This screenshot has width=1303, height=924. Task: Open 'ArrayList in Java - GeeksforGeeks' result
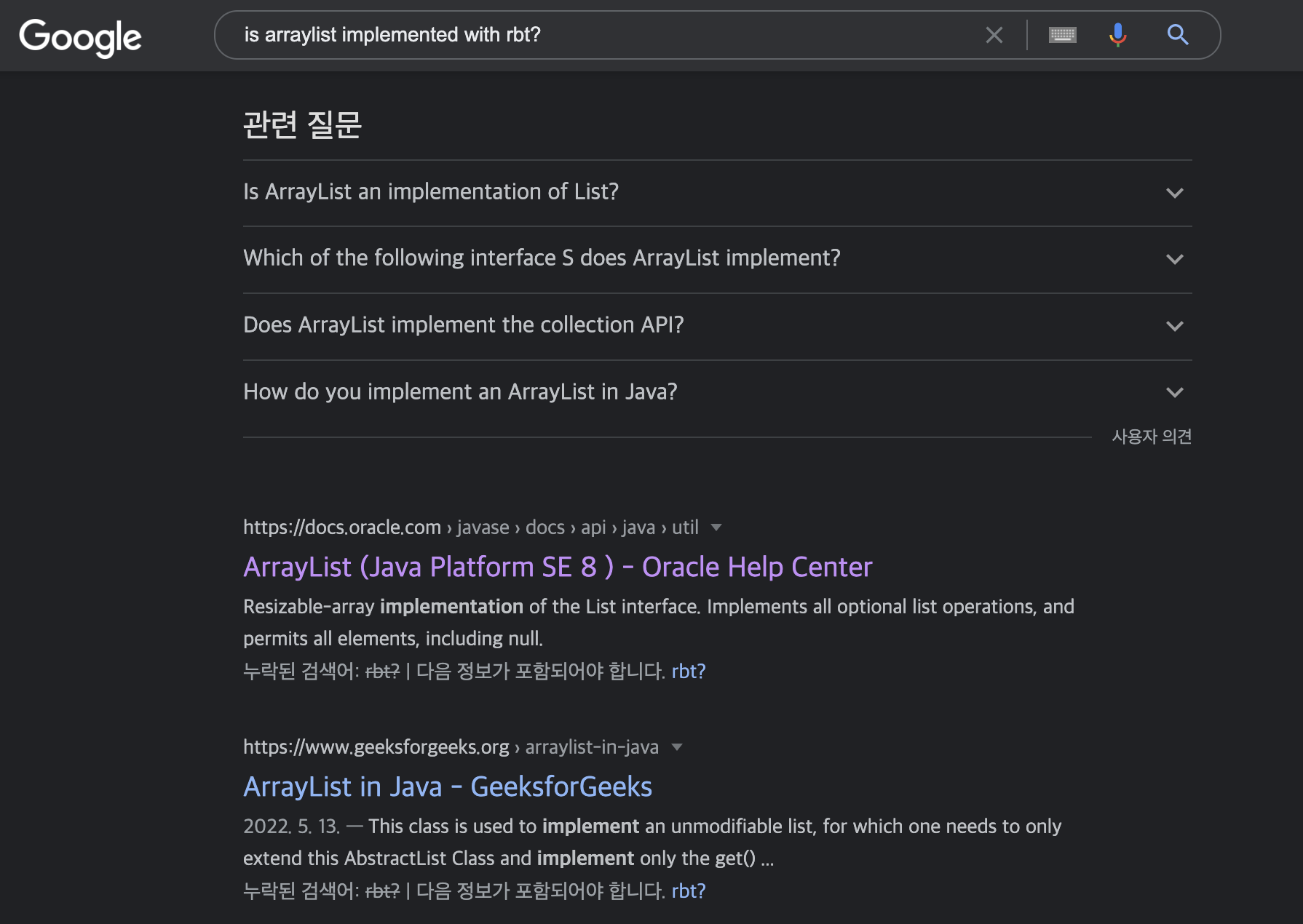click(x=448, y=786)
